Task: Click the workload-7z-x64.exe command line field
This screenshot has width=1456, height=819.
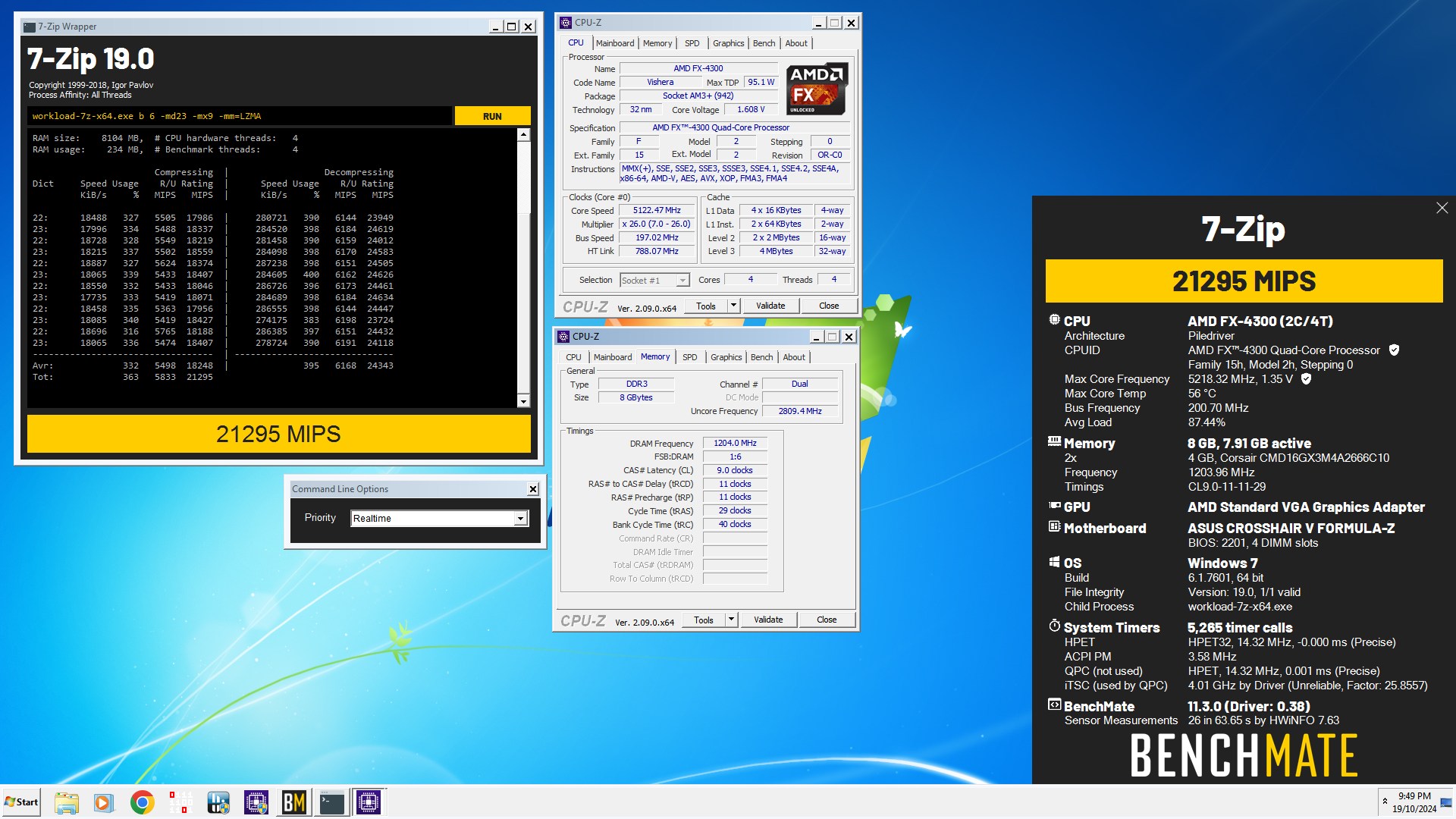Action: coord(240,116)
